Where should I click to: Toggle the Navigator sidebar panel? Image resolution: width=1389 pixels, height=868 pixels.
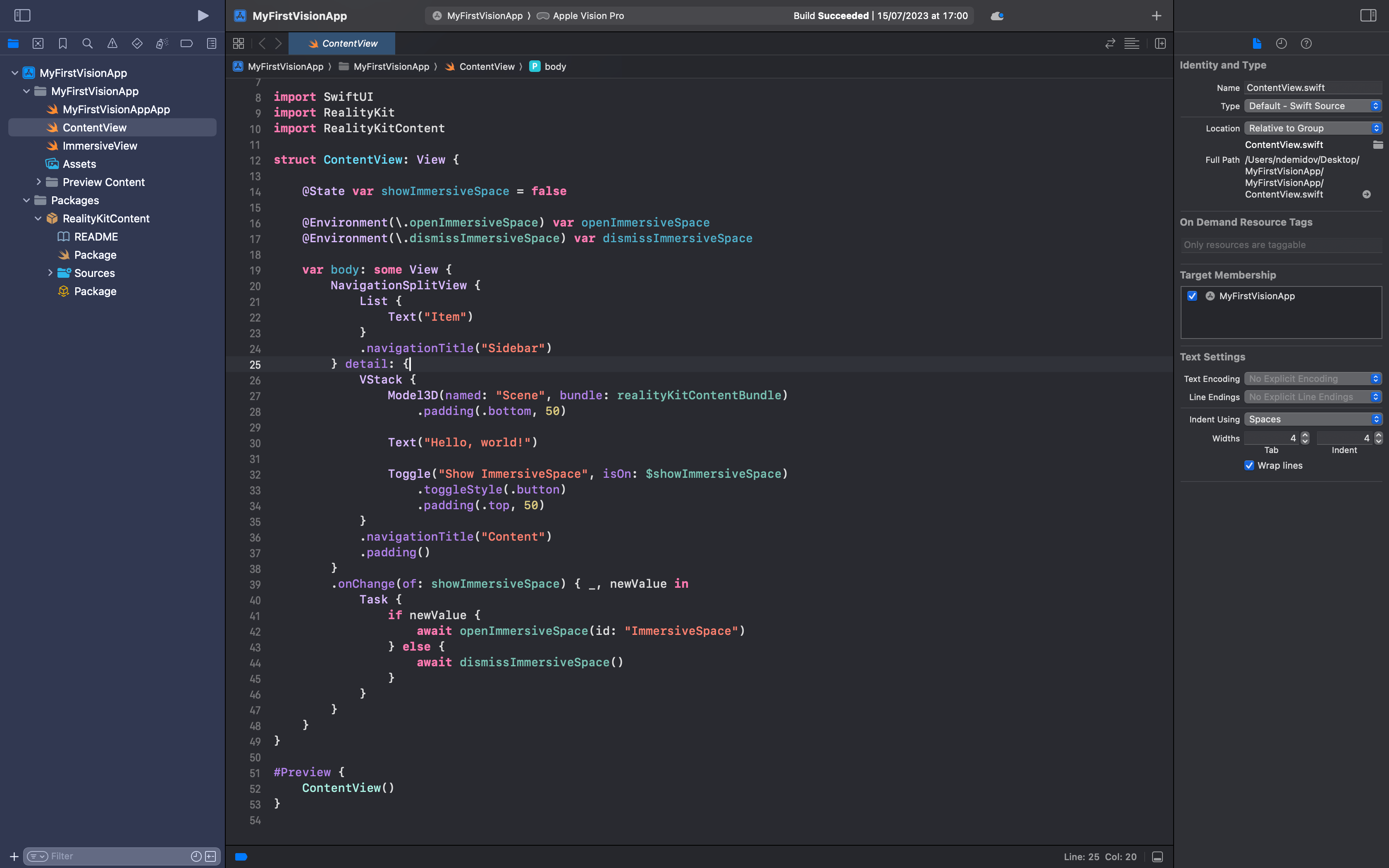coord(22,15)
